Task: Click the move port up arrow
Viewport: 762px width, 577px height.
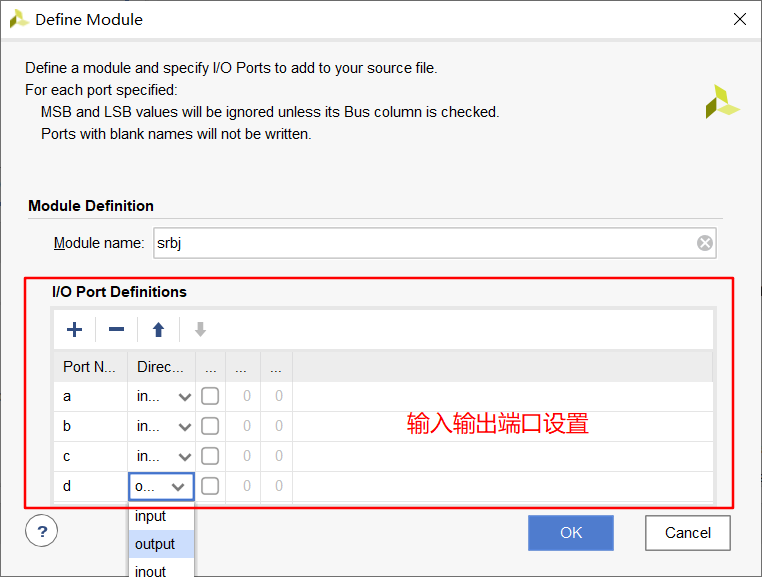Action: point(158,330)
